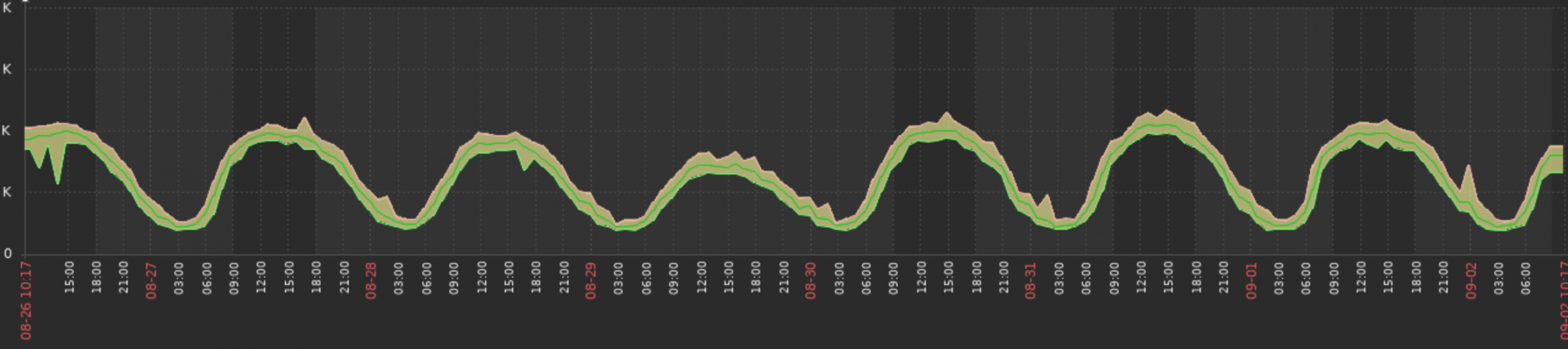This screenshot has width=1568, height=349.
Task: Click the 21:00 tick label of day 08-31
Action: point(1223,278)
